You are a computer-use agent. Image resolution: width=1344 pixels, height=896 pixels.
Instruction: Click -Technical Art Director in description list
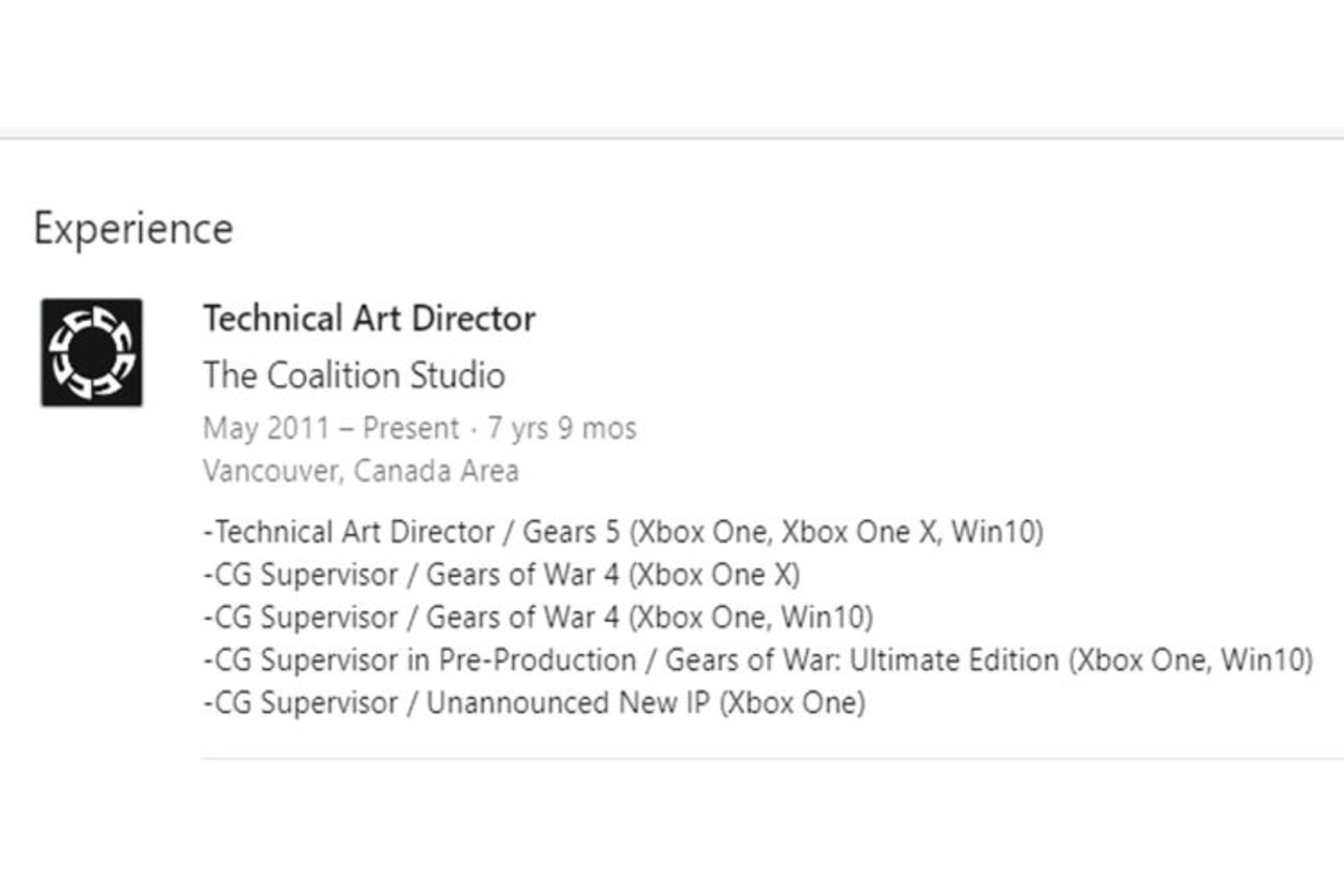349,532
